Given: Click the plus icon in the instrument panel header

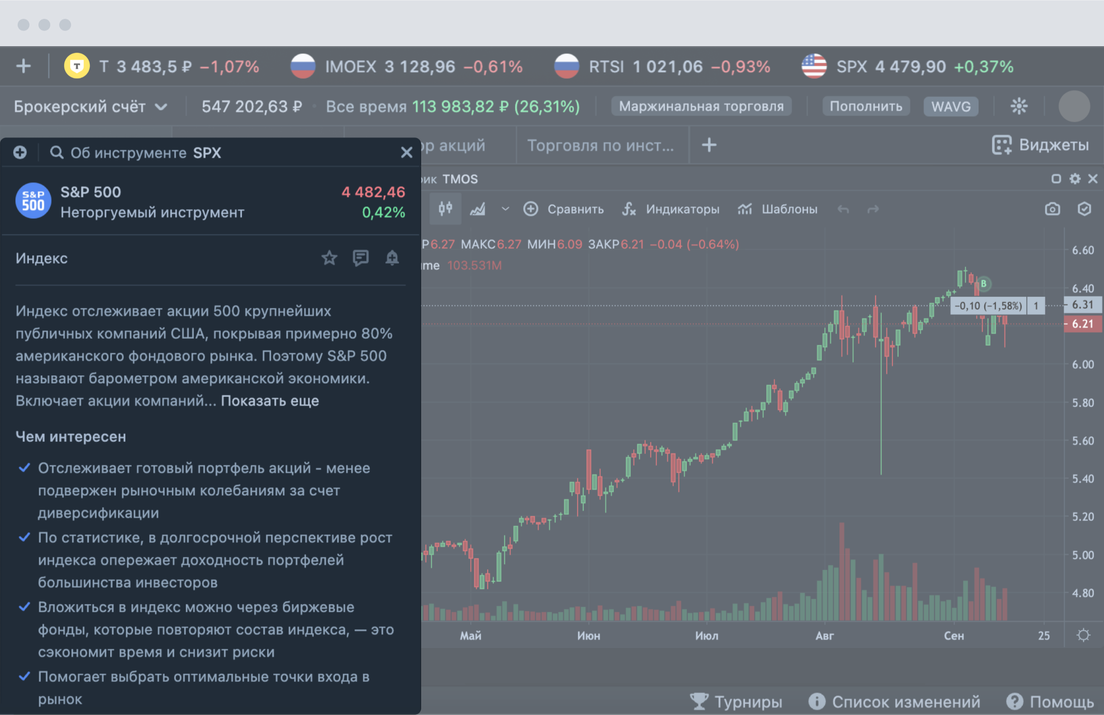Looking at the screenshot, I should pos(20,153).
